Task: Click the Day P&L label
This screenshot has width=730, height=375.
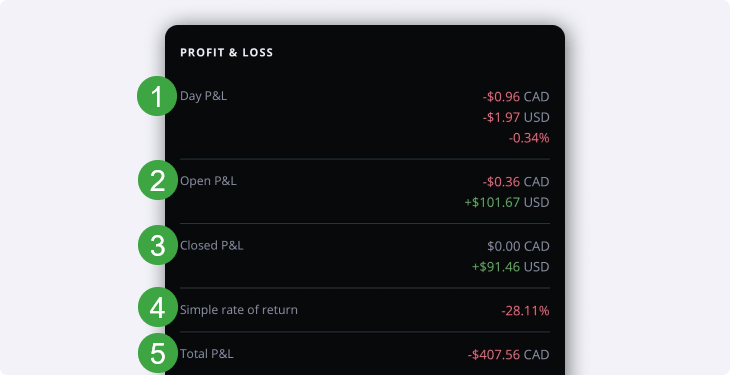Action: [x=203, y=96]
